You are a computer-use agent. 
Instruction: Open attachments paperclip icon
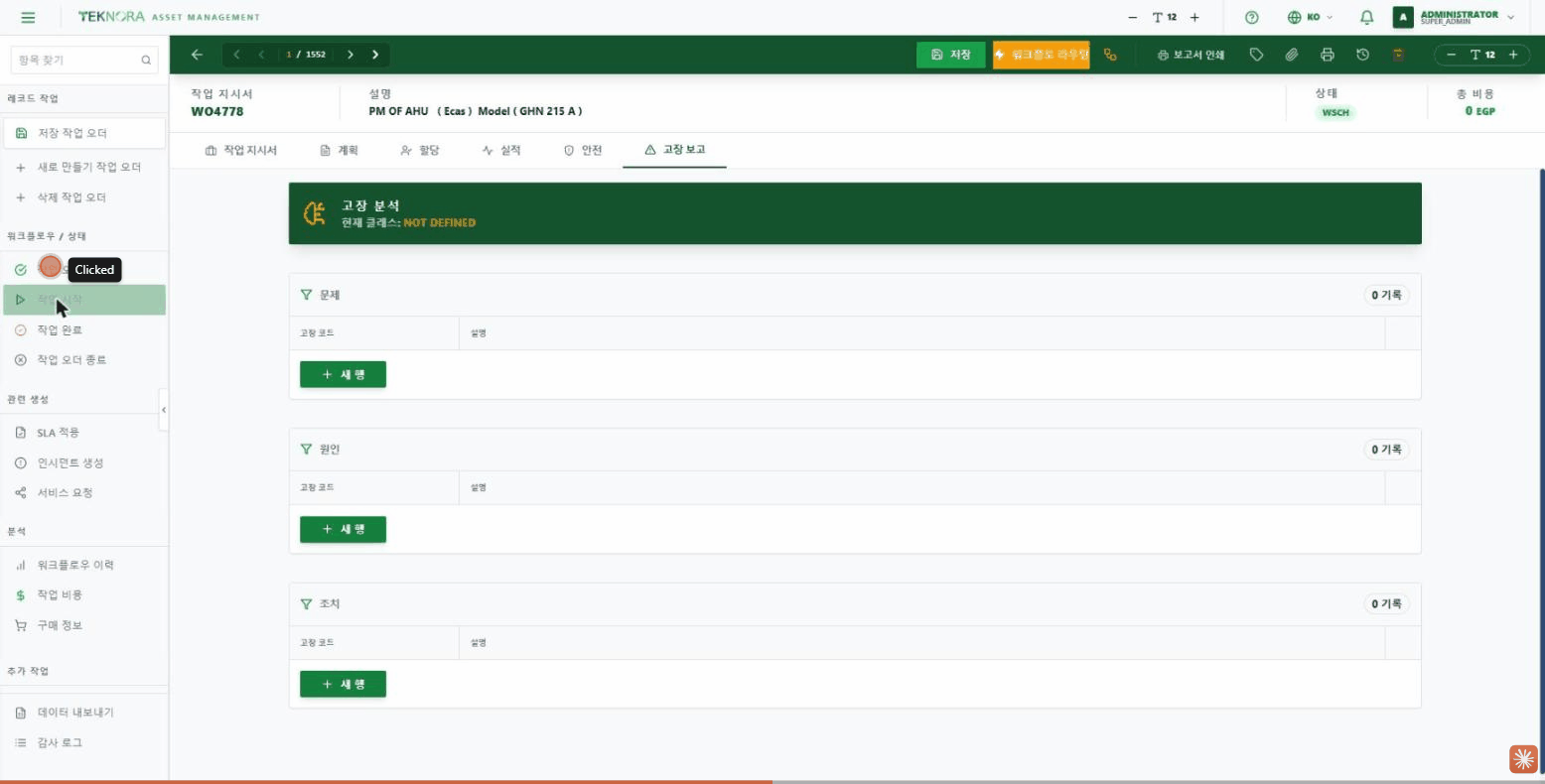1292,55
